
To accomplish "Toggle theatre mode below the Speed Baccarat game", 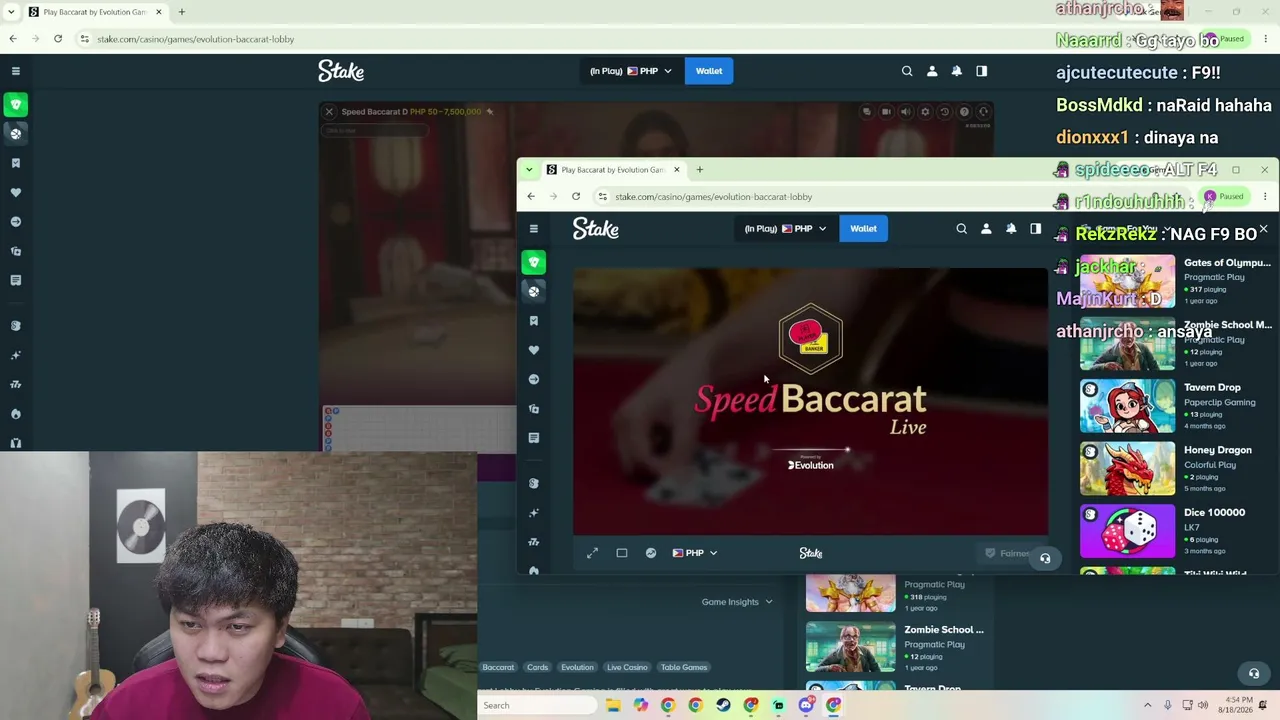I will (x=622, y=553).
